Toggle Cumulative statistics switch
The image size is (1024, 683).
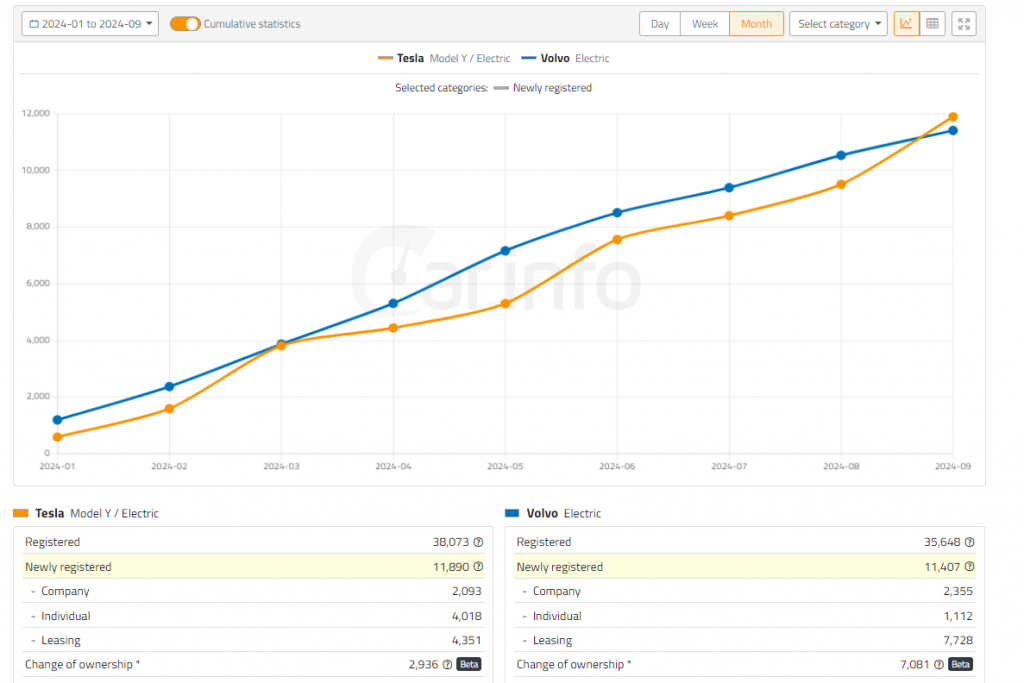point(185,24)
